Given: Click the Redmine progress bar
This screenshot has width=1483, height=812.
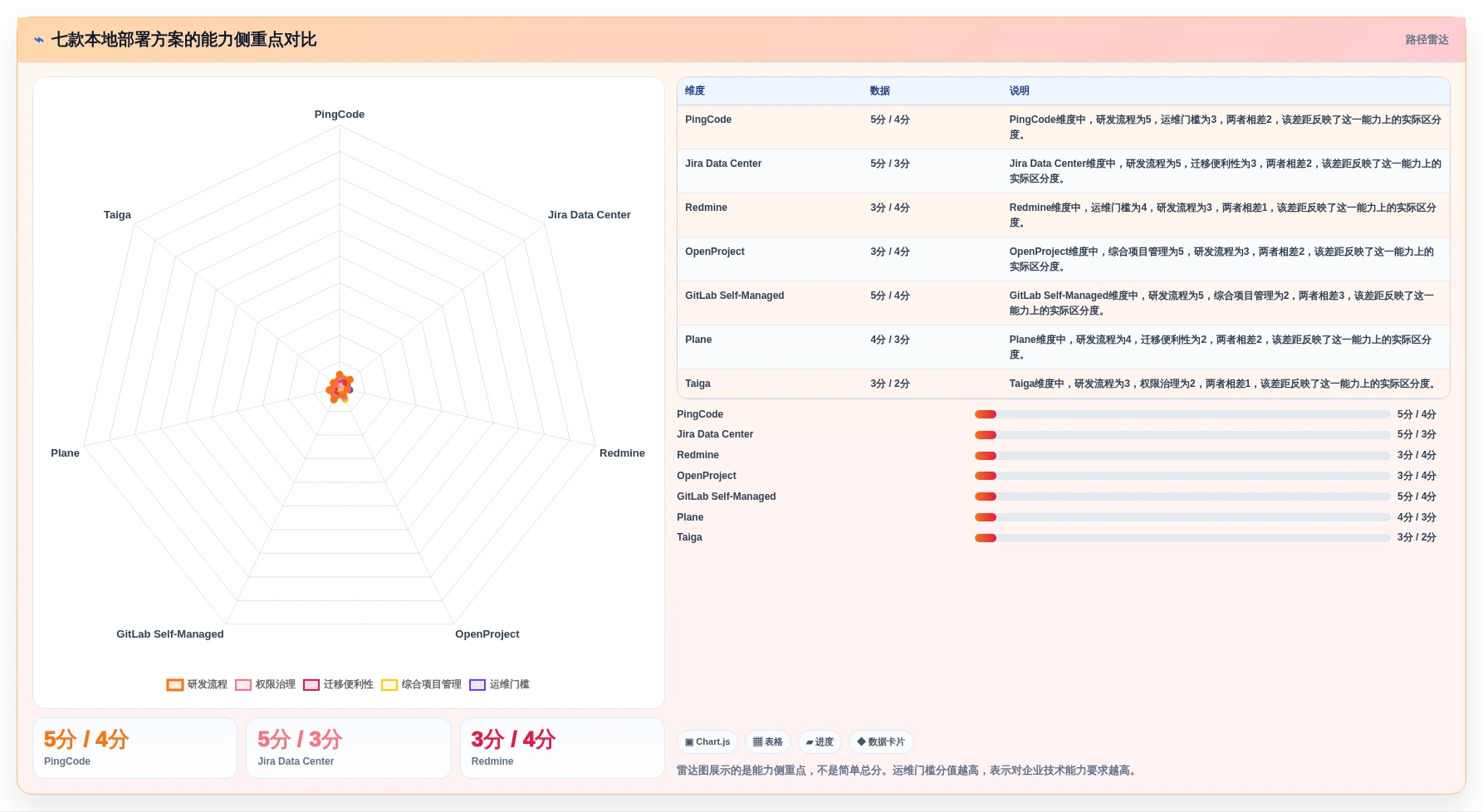Looking at the screenshot, I should tap(1182, 456).
